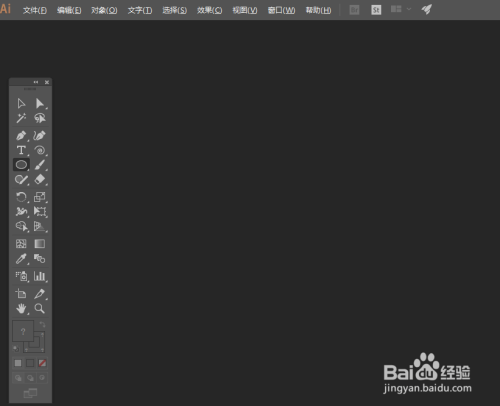Select the Curvature tool
Screen dimensions: 500x406
(40, 136)
